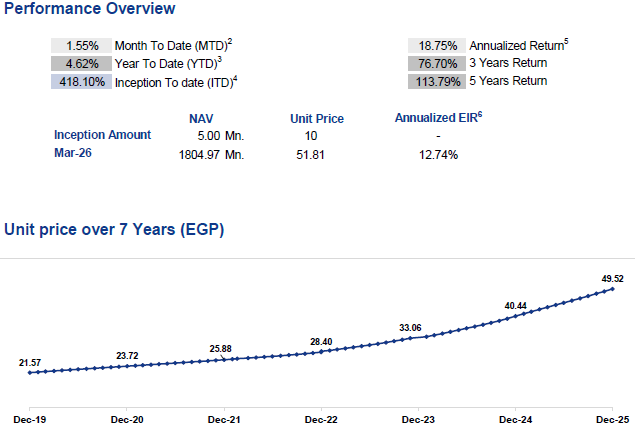Click the Dec-19 axis label
635x432 pixels.
[x=30, y=419]
